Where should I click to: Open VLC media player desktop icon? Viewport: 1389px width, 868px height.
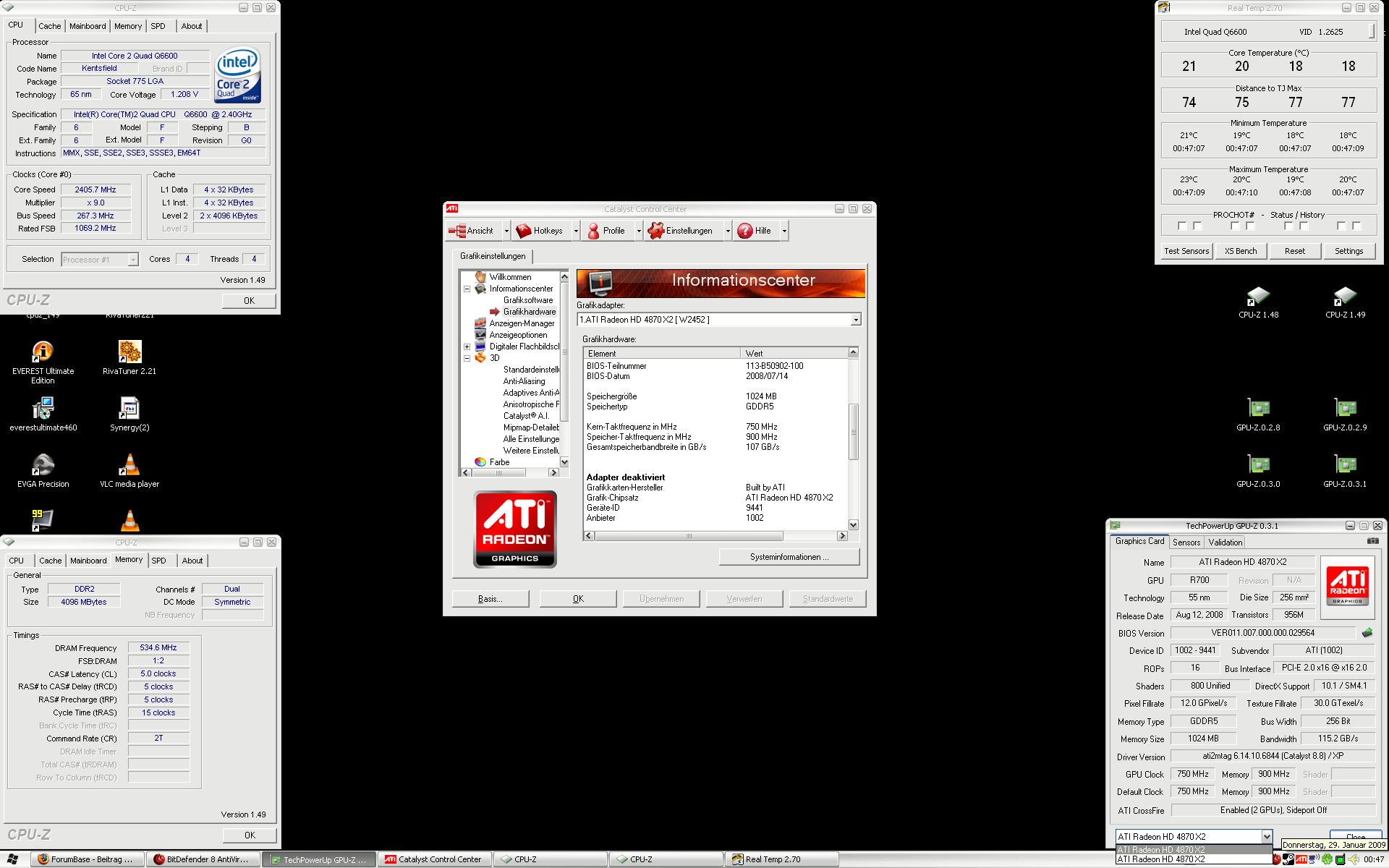point(129,465)
